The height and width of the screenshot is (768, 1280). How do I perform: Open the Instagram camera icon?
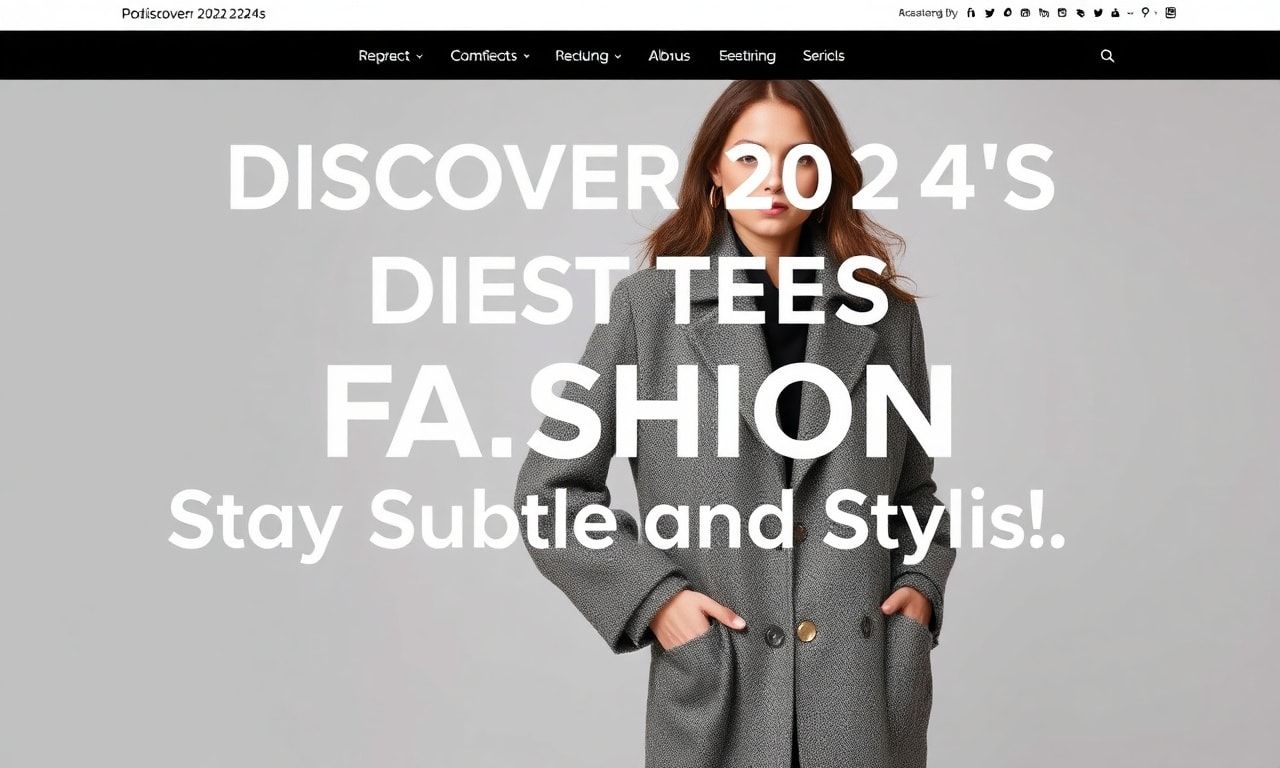pos(1025,13)
